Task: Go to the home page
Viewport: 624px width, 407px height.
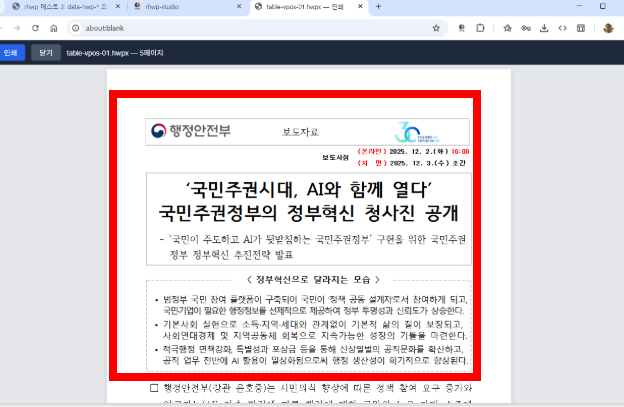Action: [x=54, y=28]
